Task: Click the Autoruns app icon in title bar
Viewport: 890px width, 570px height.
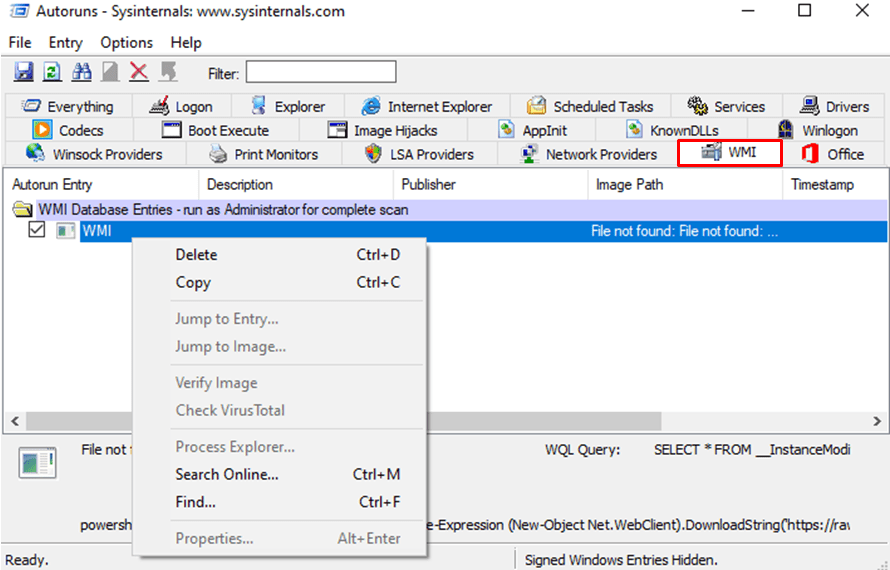Action: (x=19, y=11)
